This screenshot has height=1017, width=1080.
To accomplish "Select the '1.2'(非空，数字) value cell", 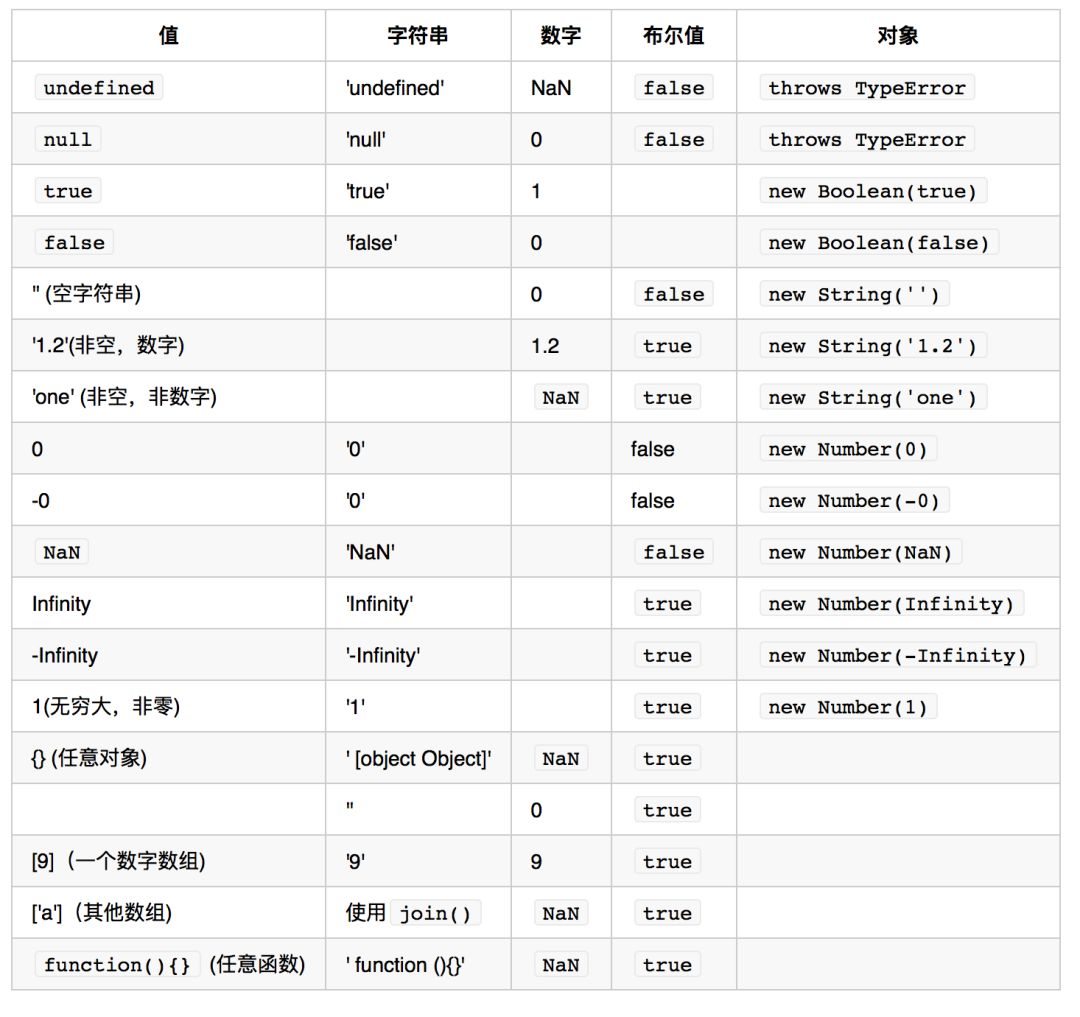I will click(108, 346).
